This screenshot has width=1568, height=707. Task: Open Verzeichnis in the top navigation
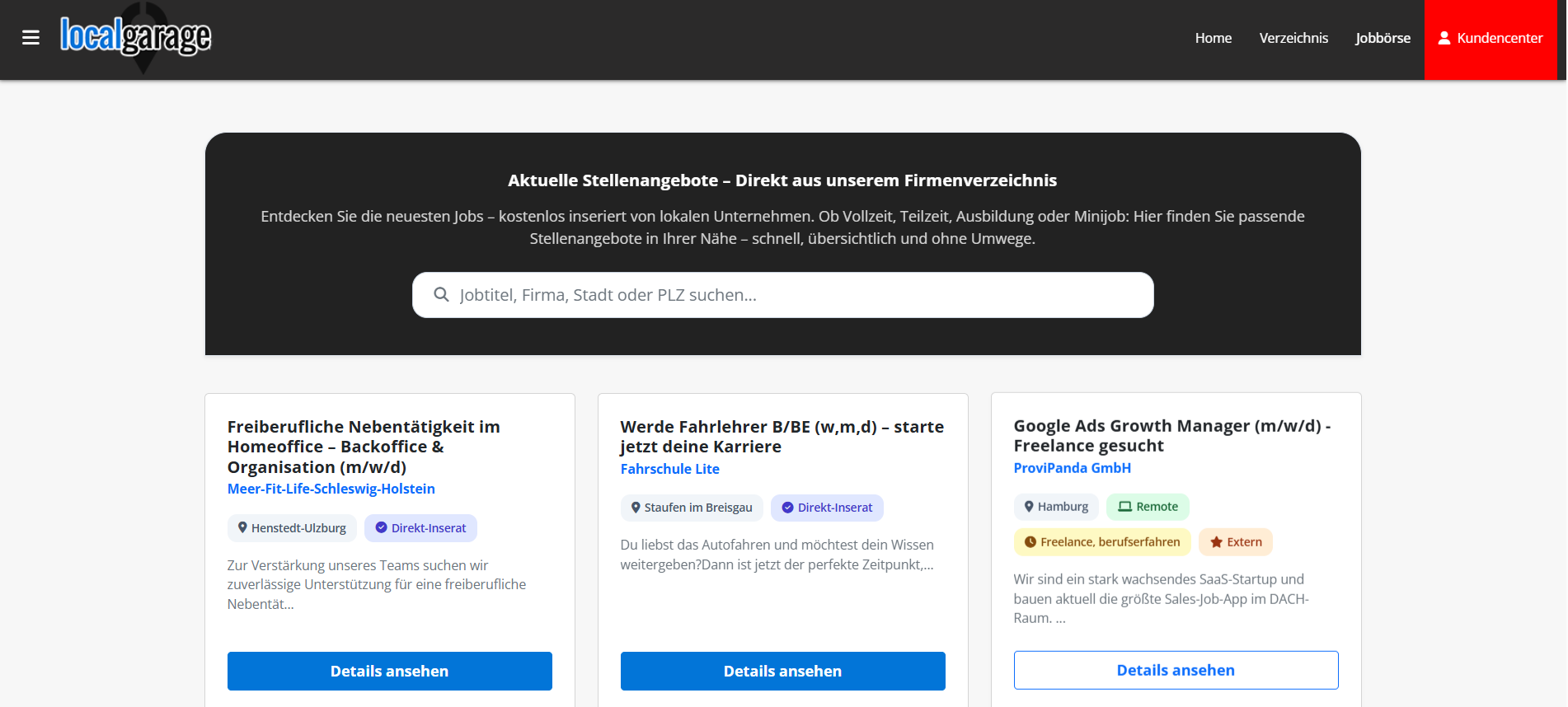(1293, 38)
